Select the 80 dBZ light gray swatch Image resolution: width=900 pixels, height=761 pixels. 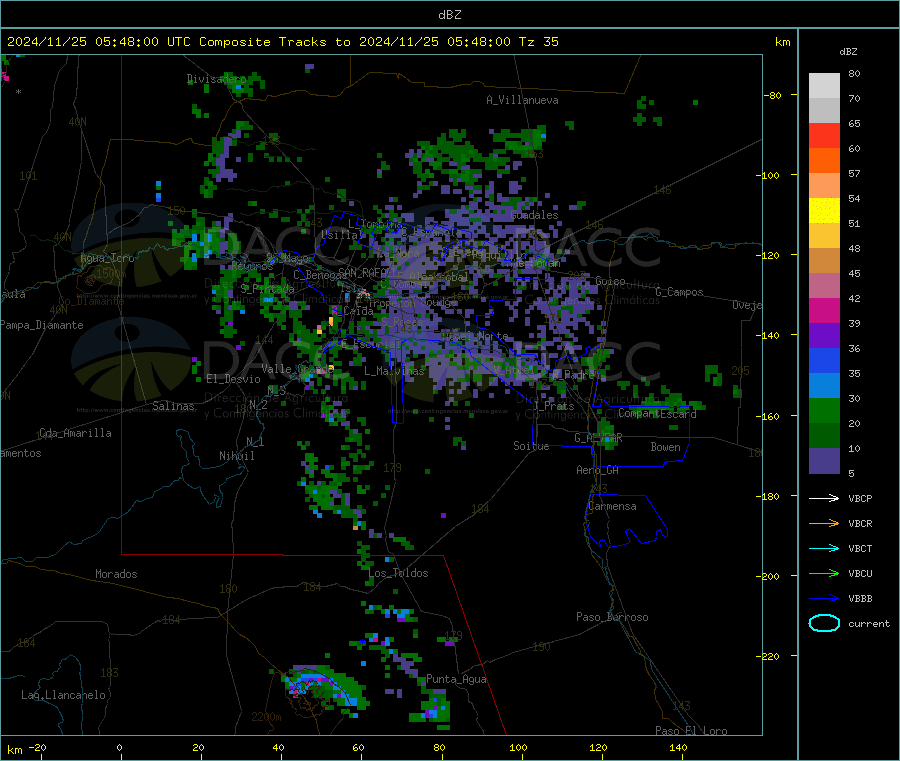(x=824, y=86)
